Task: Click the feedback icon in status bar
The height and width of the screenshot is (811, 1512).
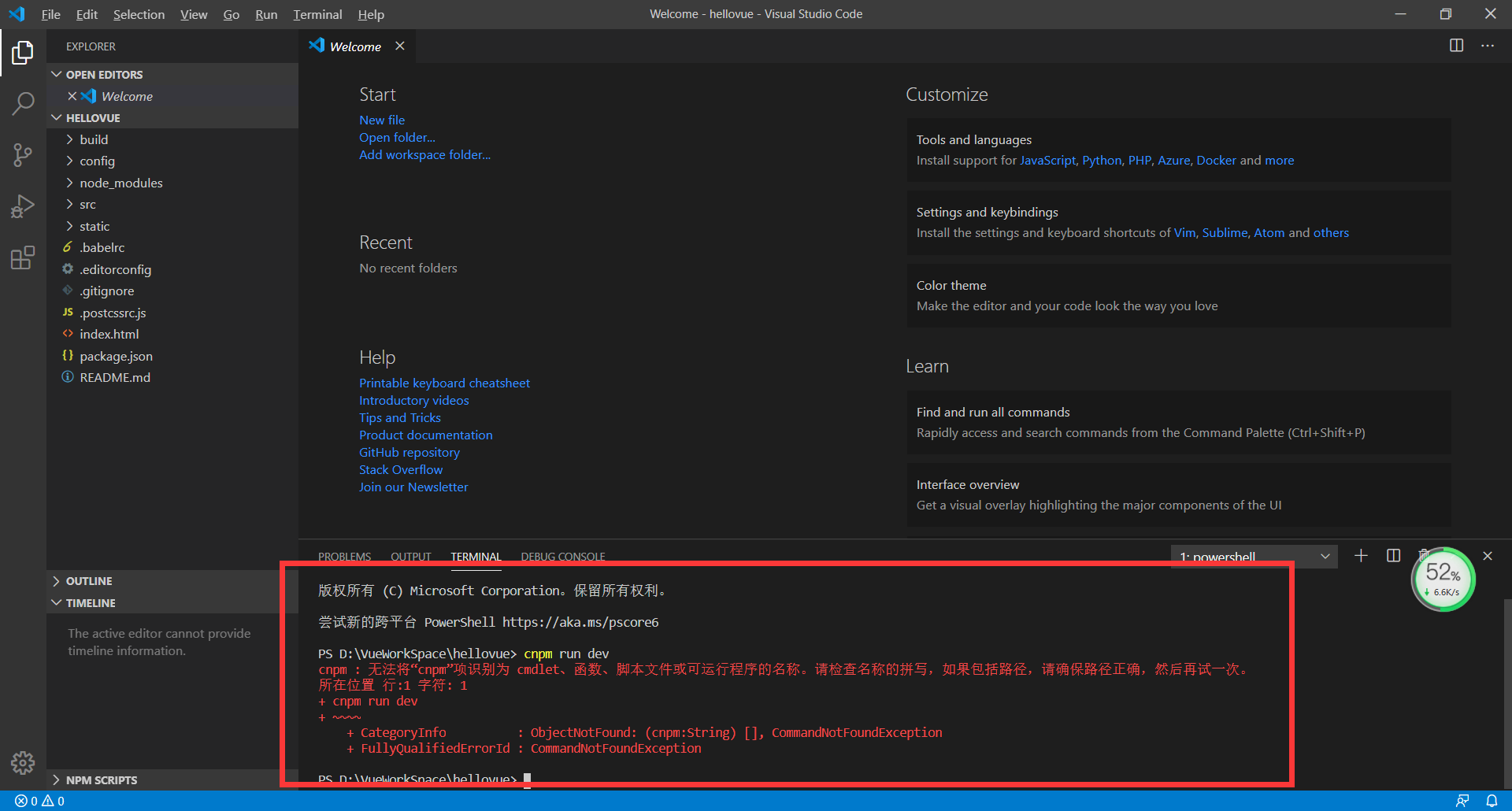Action: (1462, 801)
